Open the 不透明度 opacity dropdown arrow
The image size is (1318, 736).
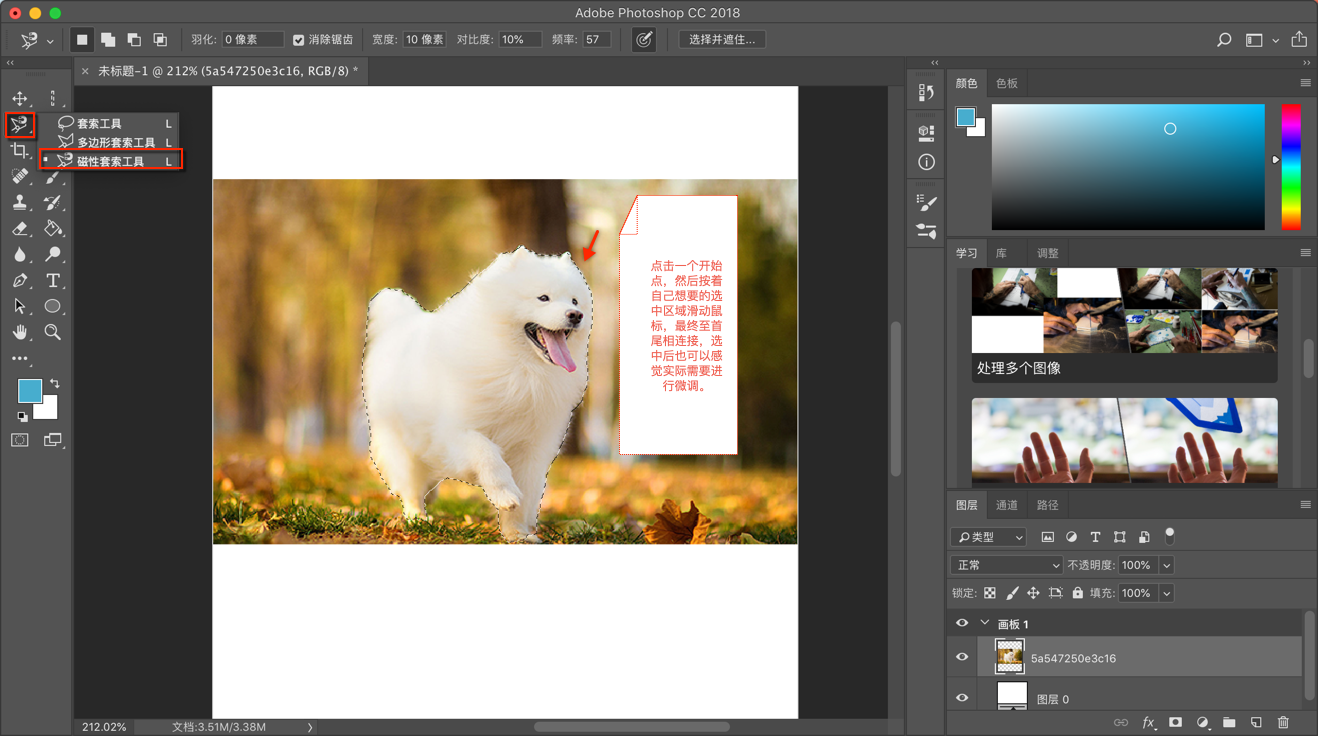click(1166, 565)
